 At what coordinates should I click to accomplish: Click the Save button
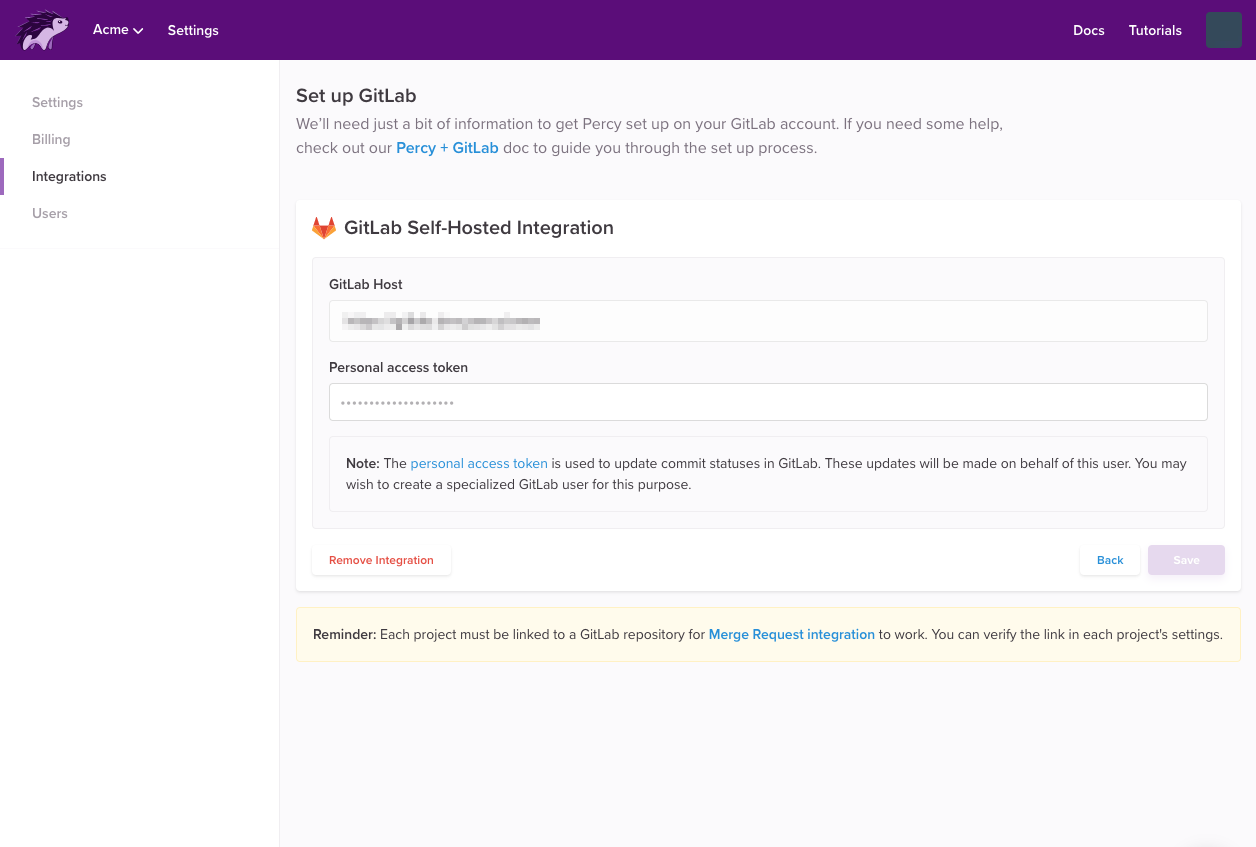coord(1186,560)
